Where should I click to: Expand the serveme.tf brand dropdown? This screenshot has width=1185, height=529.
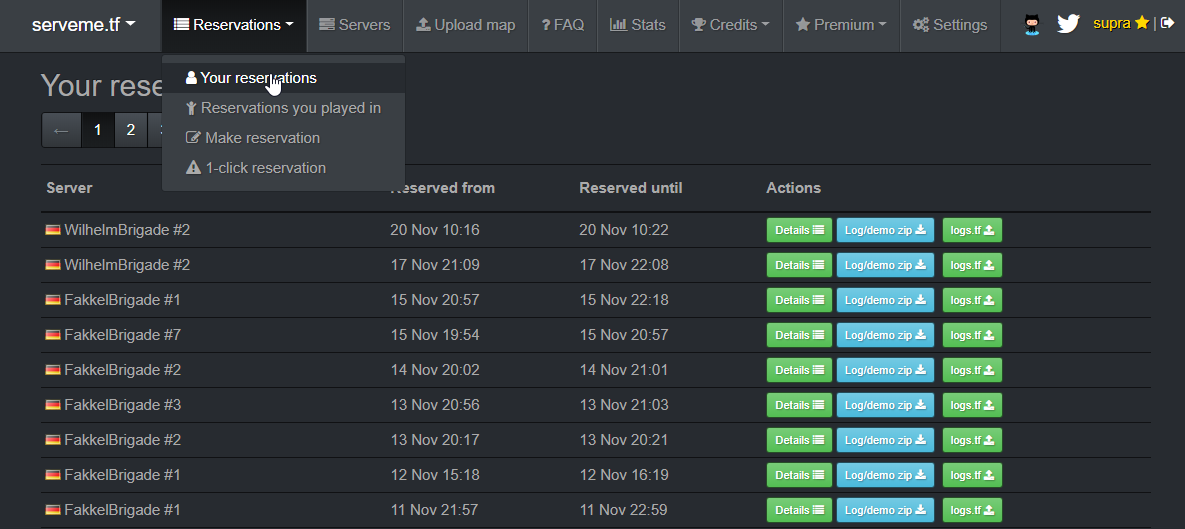(x=83, y=25)
